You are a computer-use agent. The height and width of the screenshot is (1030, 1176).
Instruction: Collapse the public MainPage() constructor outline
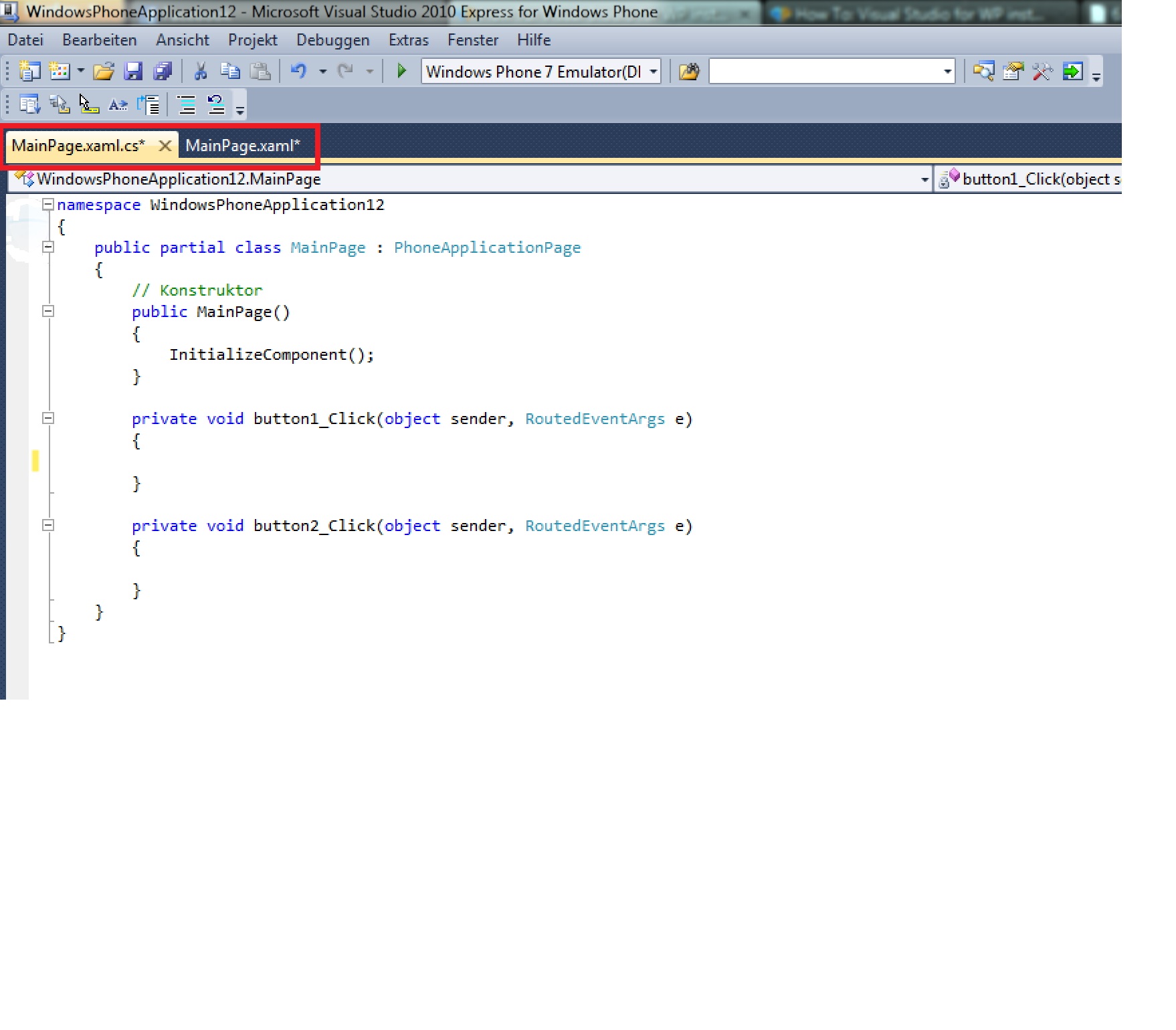pyautogui.click(x=48, y=312)
